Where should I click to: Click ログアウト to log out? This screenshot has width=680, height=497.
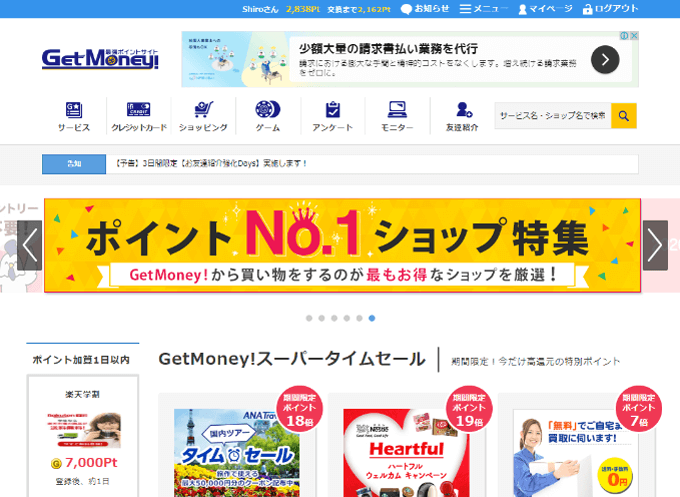point(610,9)
